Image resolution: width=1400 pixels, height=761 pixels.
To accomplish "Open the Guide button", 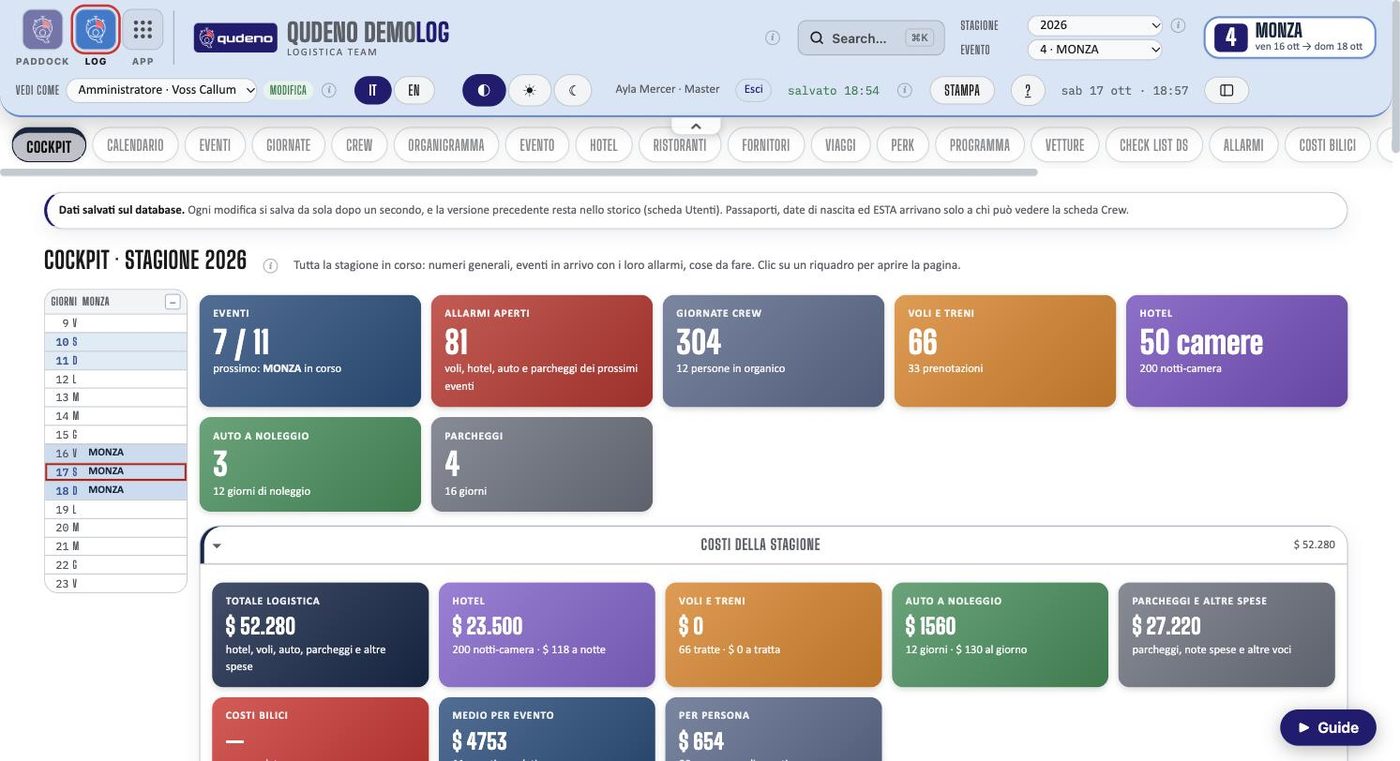I will [1328, 728].
